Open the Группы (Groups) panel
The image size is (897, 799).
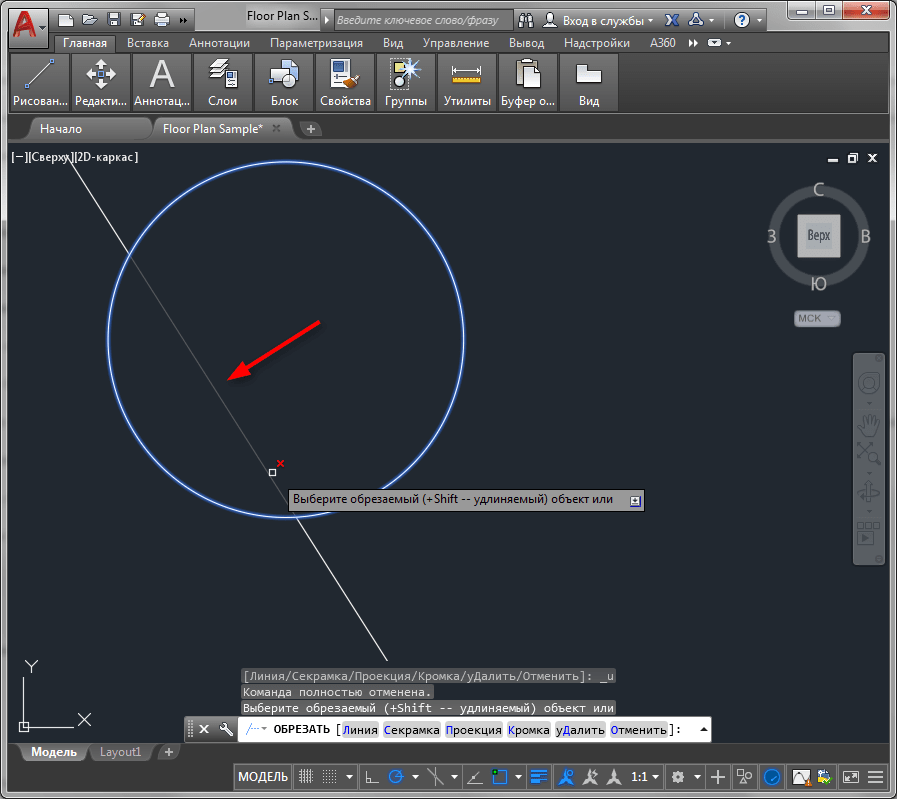pos(406,82)
